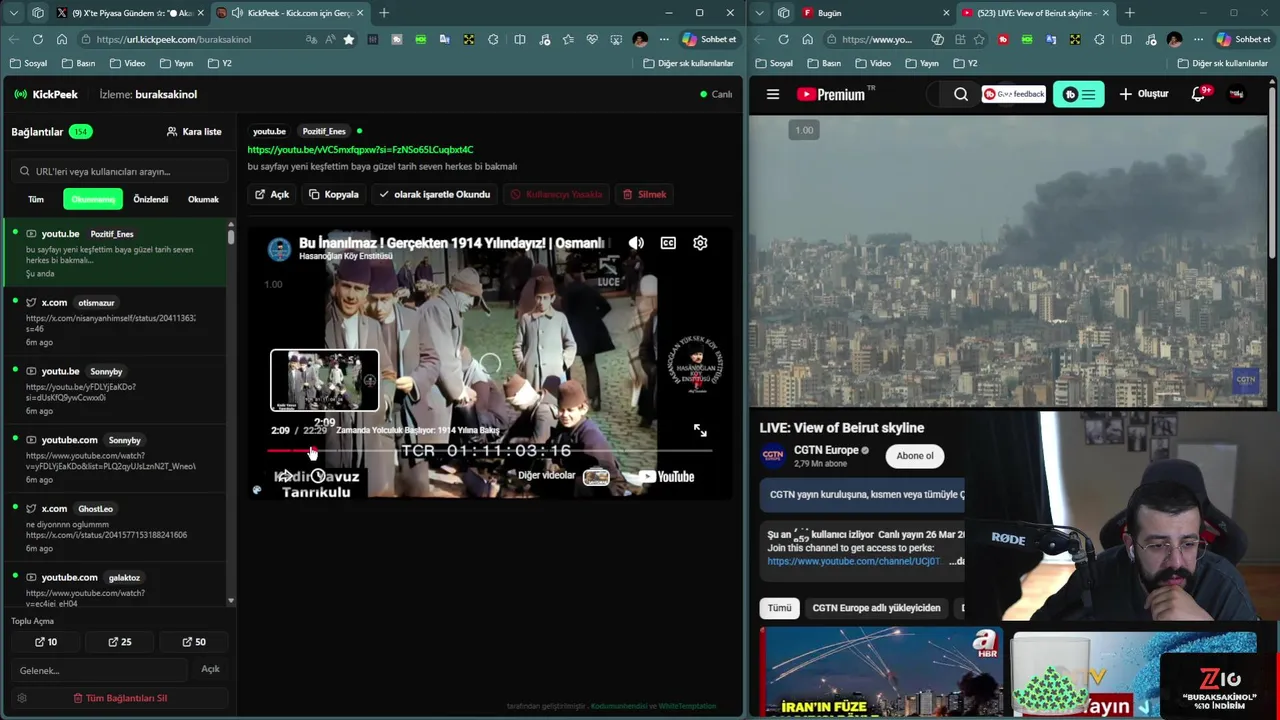Image resolution: width=1280 pixels, height=720 pixels.
Task: Click the Watch later clock icon on player
Action: pyautogui.click(x=317, y=476)
